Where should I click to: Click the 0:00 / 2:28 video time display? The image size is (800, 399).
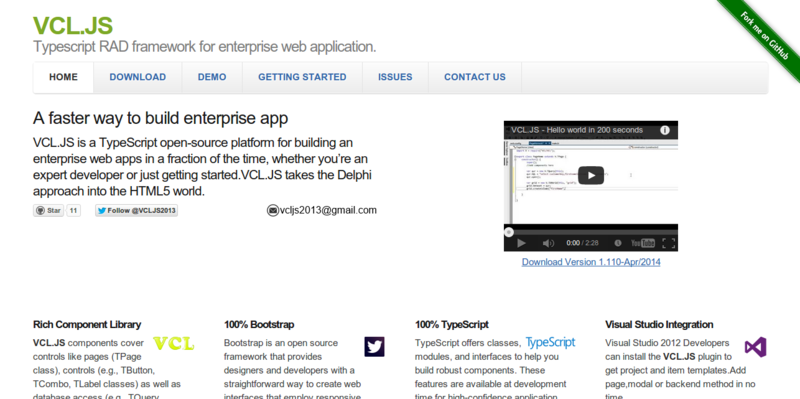(582, 243)
